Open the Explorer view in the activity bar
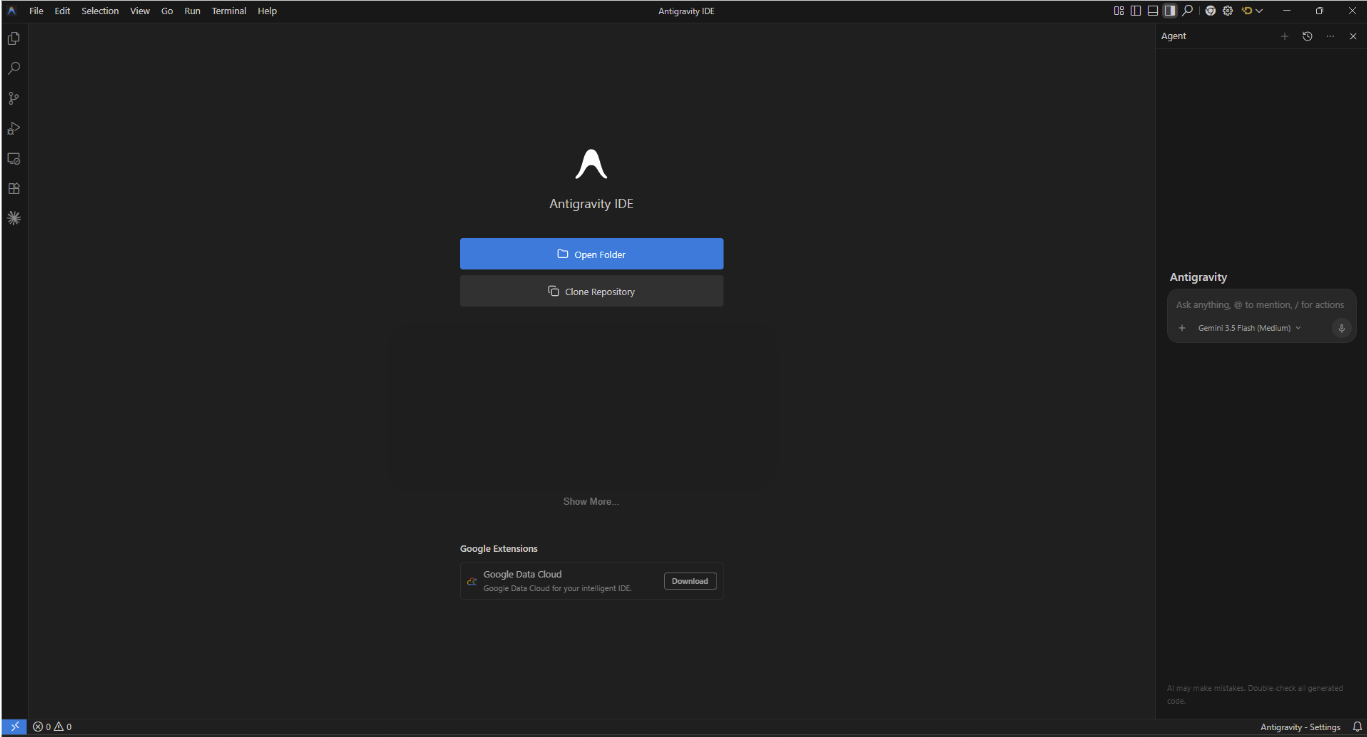Image resolution: width=1367 pixels, height=737 pixels. [x=14, y=39]
